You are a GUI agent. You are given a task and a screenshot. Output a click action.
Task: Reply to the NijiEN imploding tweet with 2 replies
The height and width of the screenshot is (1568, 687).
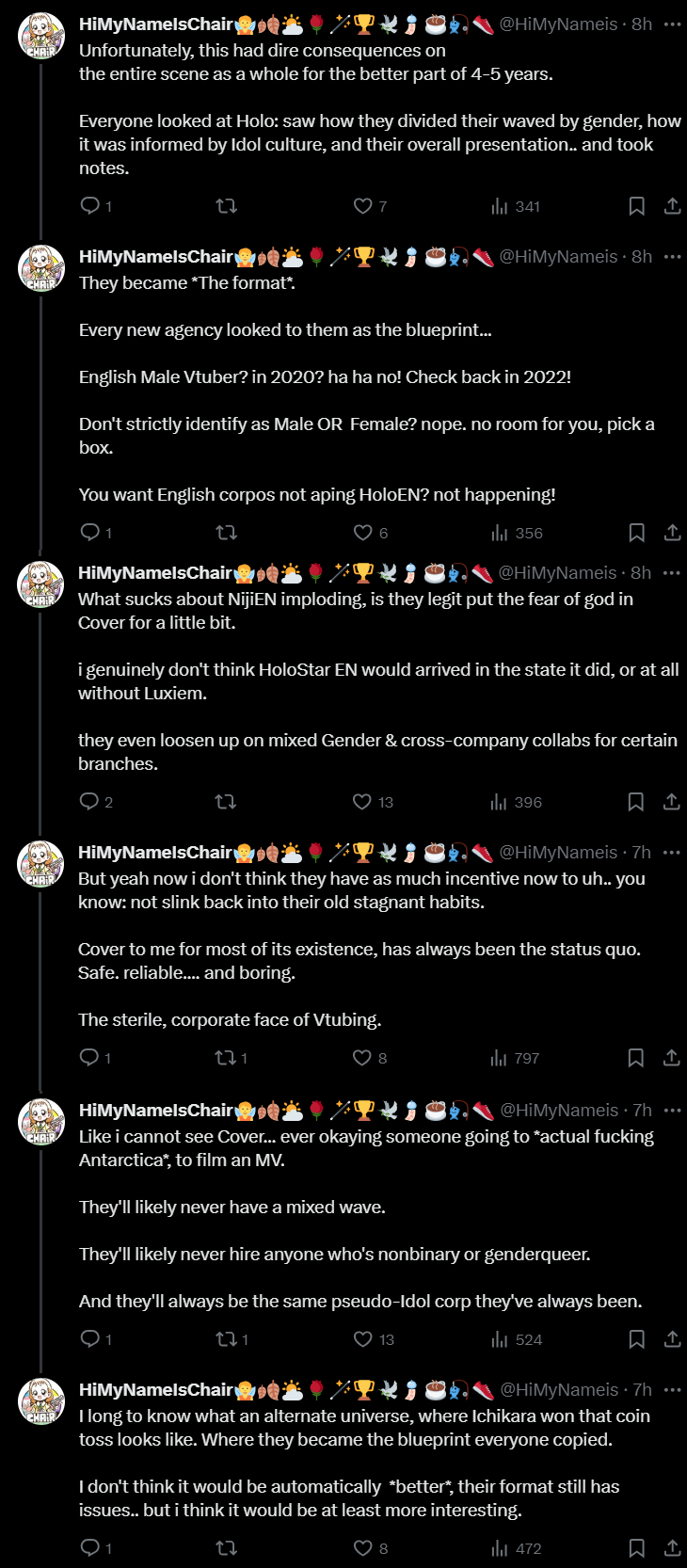(x=89, y=802)
